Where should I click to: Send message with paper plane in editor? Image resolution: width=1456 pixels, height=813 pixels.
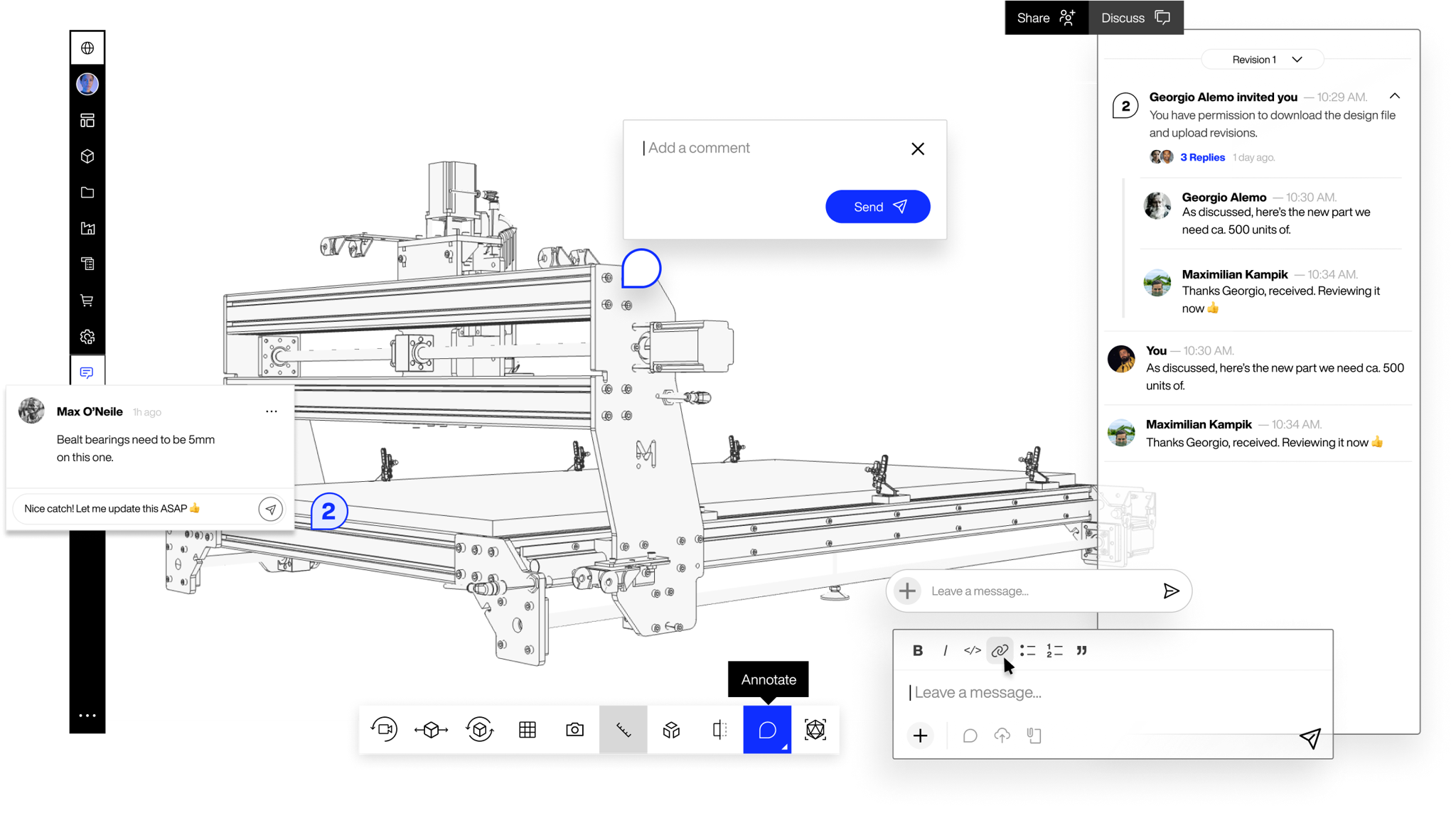[x=1310, y=738]
